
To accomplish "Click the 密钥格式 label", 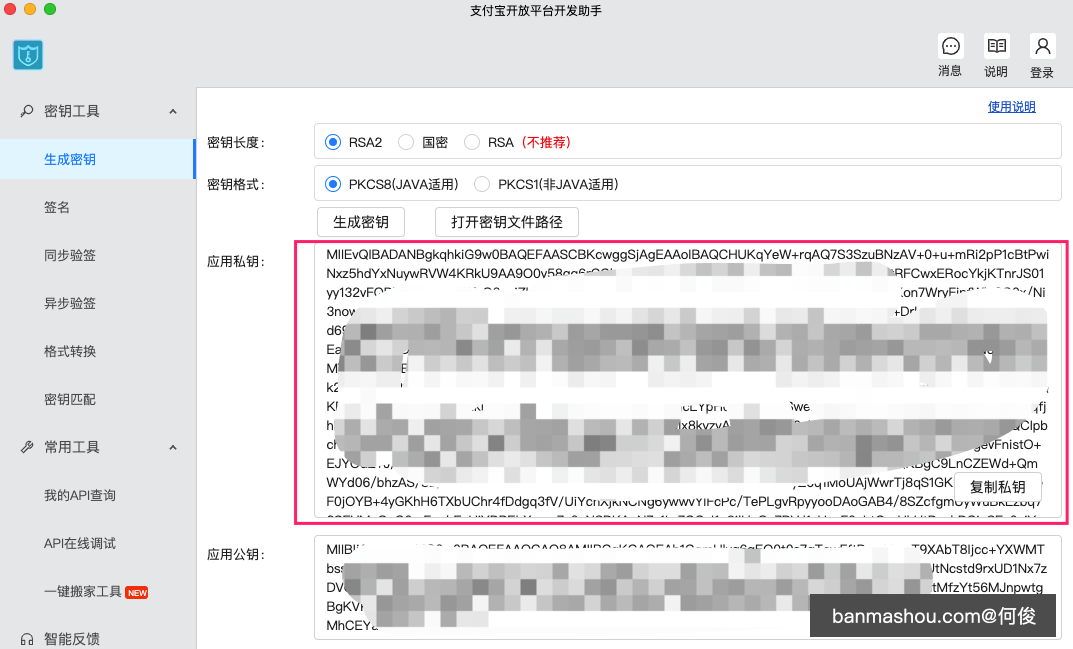I will point(236,184).
